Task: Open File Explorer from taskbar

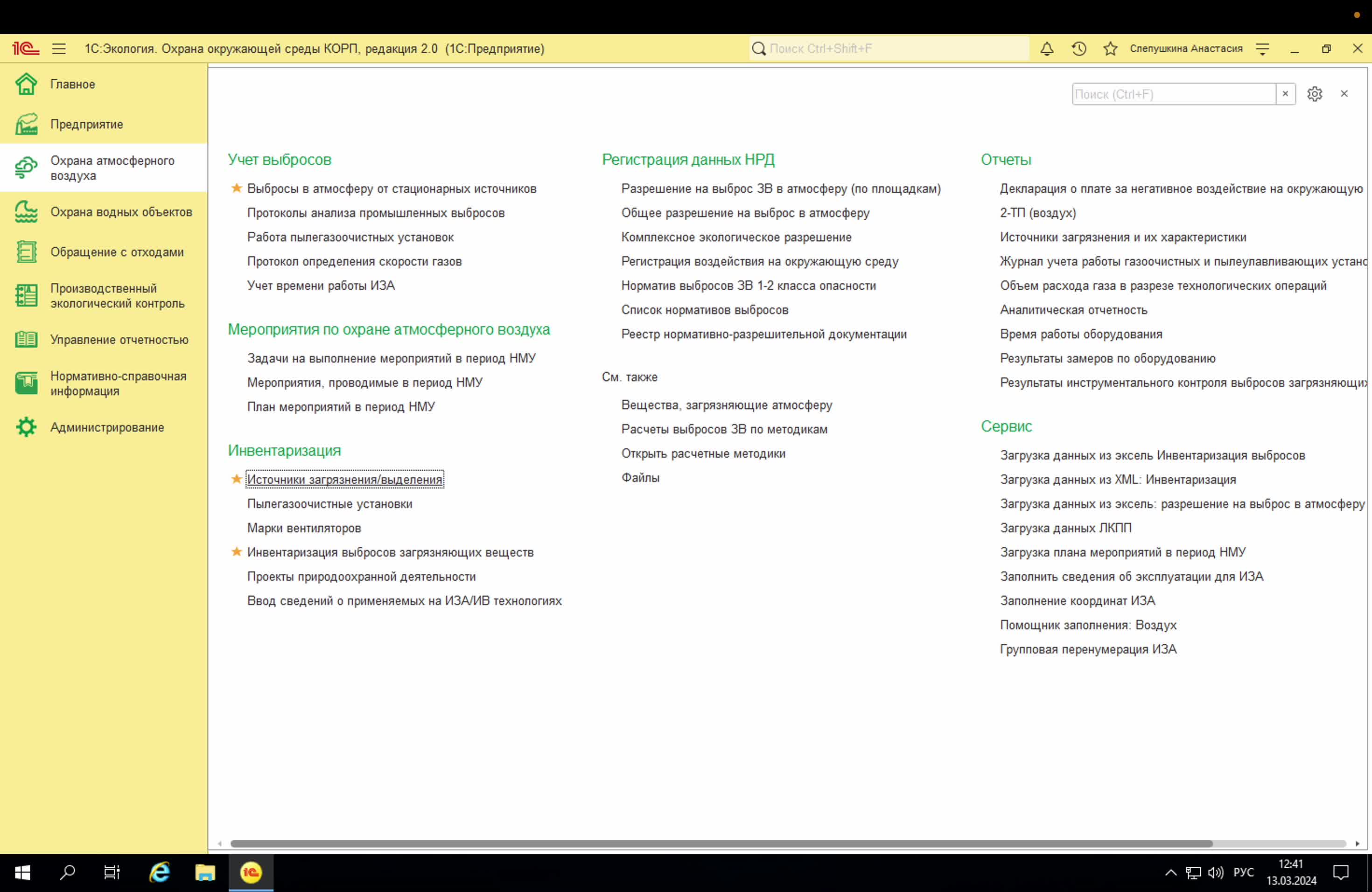Action: click(x=205, y=873)
